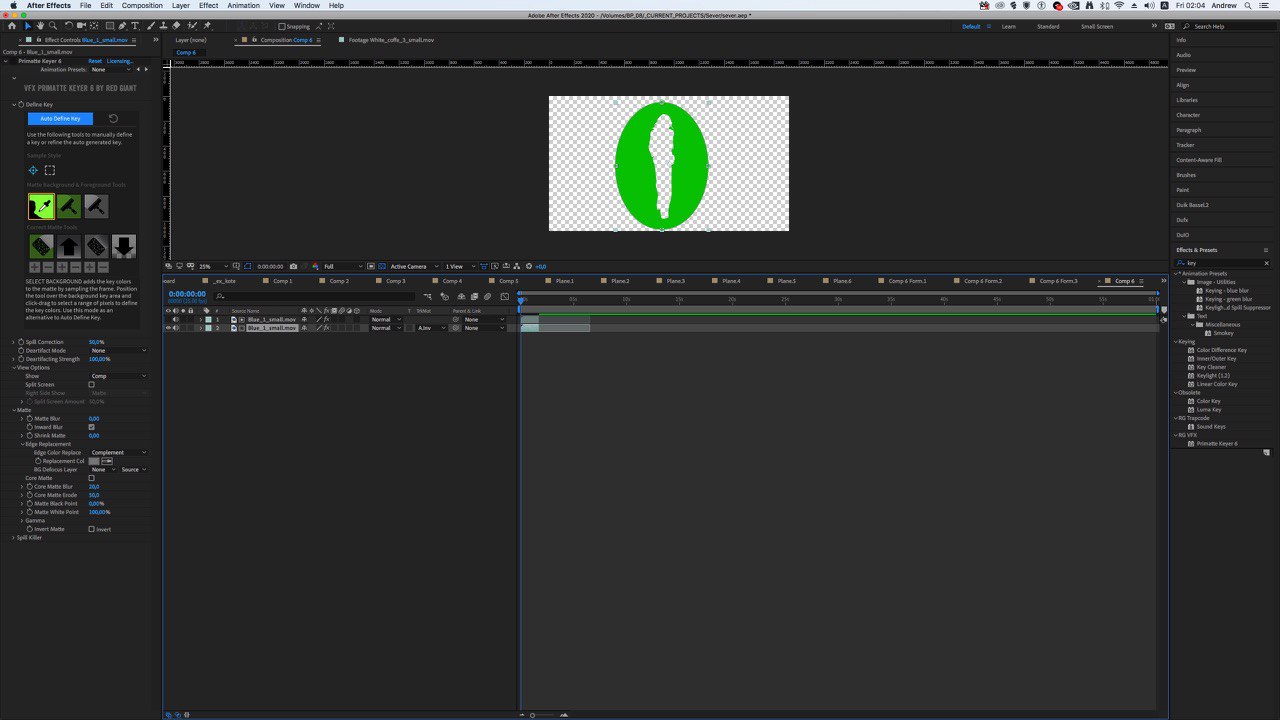Activate the Zoom magnifier tool

click(53, 26)
